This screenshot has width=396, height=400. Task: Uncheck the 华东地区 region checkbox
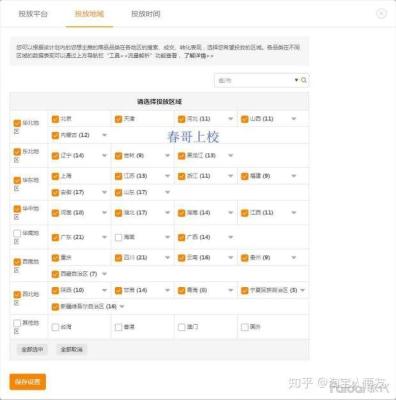(17, 181)
